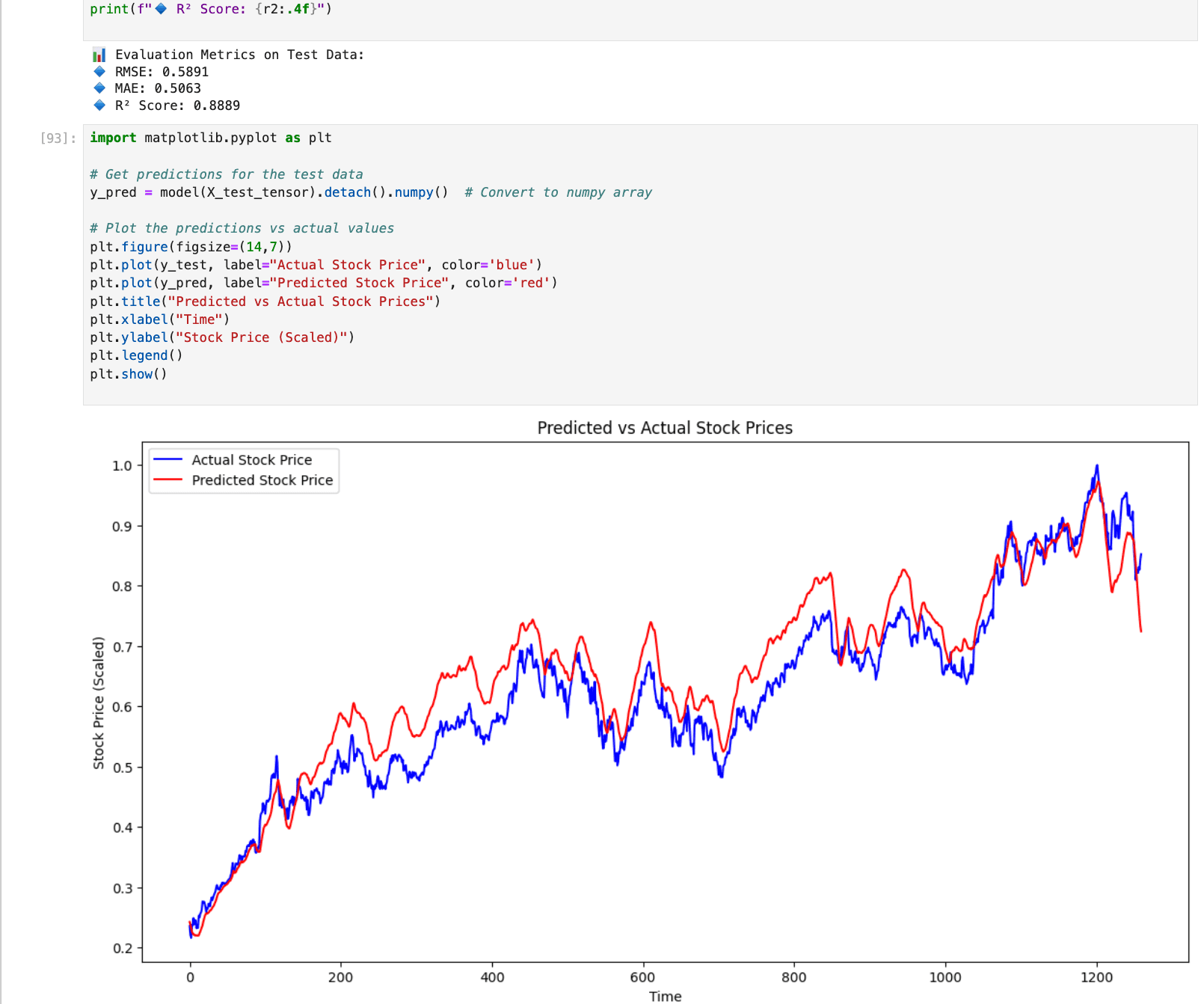Click the blue diamond inside the print statement
This screenshot has width=1204, height=1004.
161,9
